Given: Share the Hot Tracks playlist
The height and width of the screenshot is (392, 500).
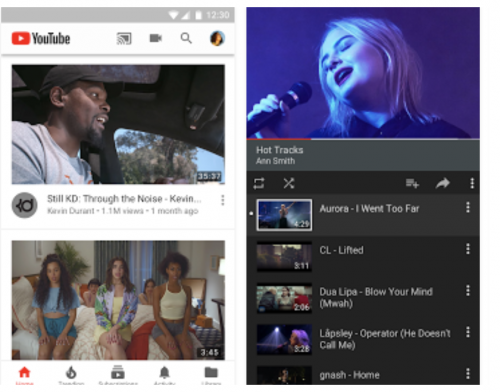Looking at the screenshot, I should (443, 183).
